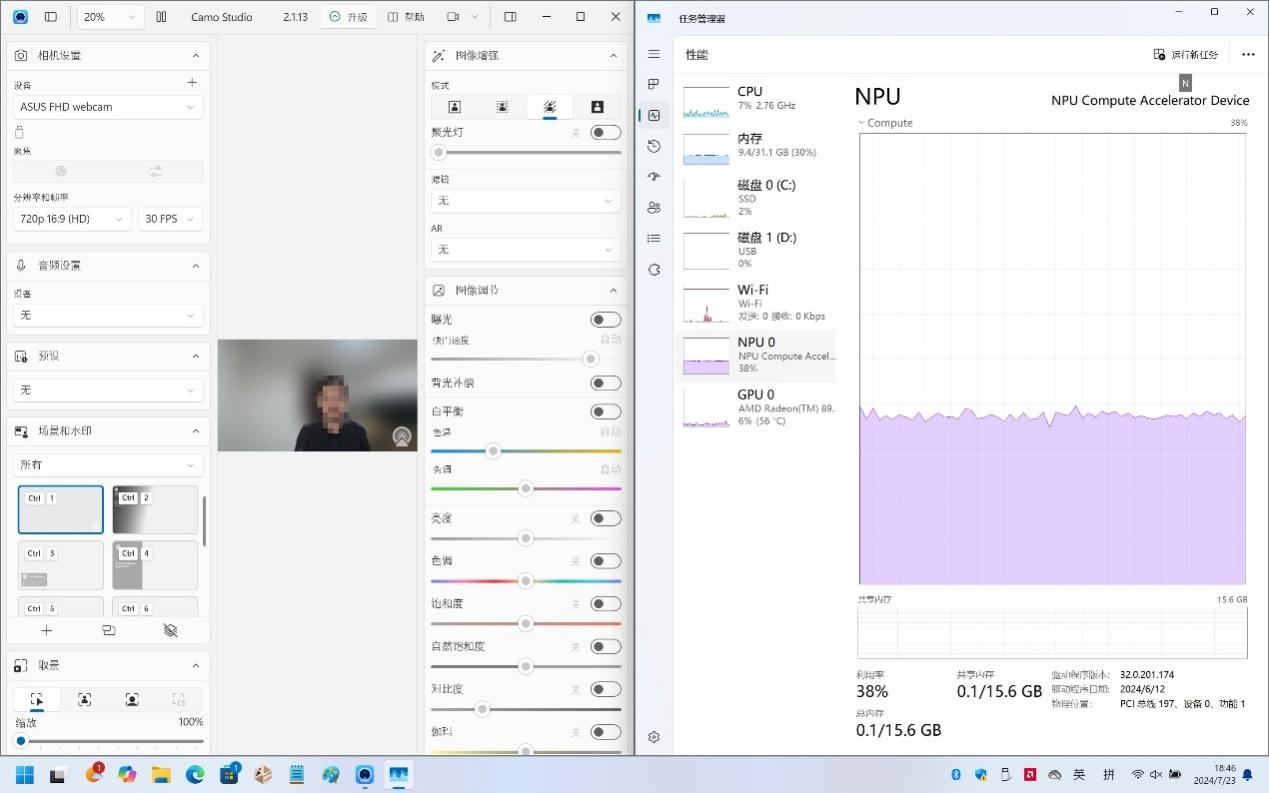The height and width of the screenshot is (793, 1269).
Task: Select manual focus sliders icon
Action: (156, 172)
